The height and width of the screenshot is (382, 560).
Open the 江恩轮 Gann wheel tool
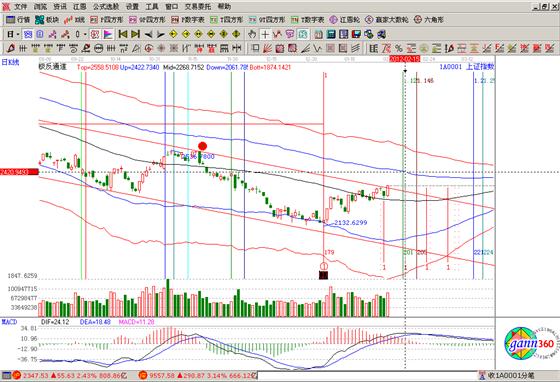(x=344, y=20)
